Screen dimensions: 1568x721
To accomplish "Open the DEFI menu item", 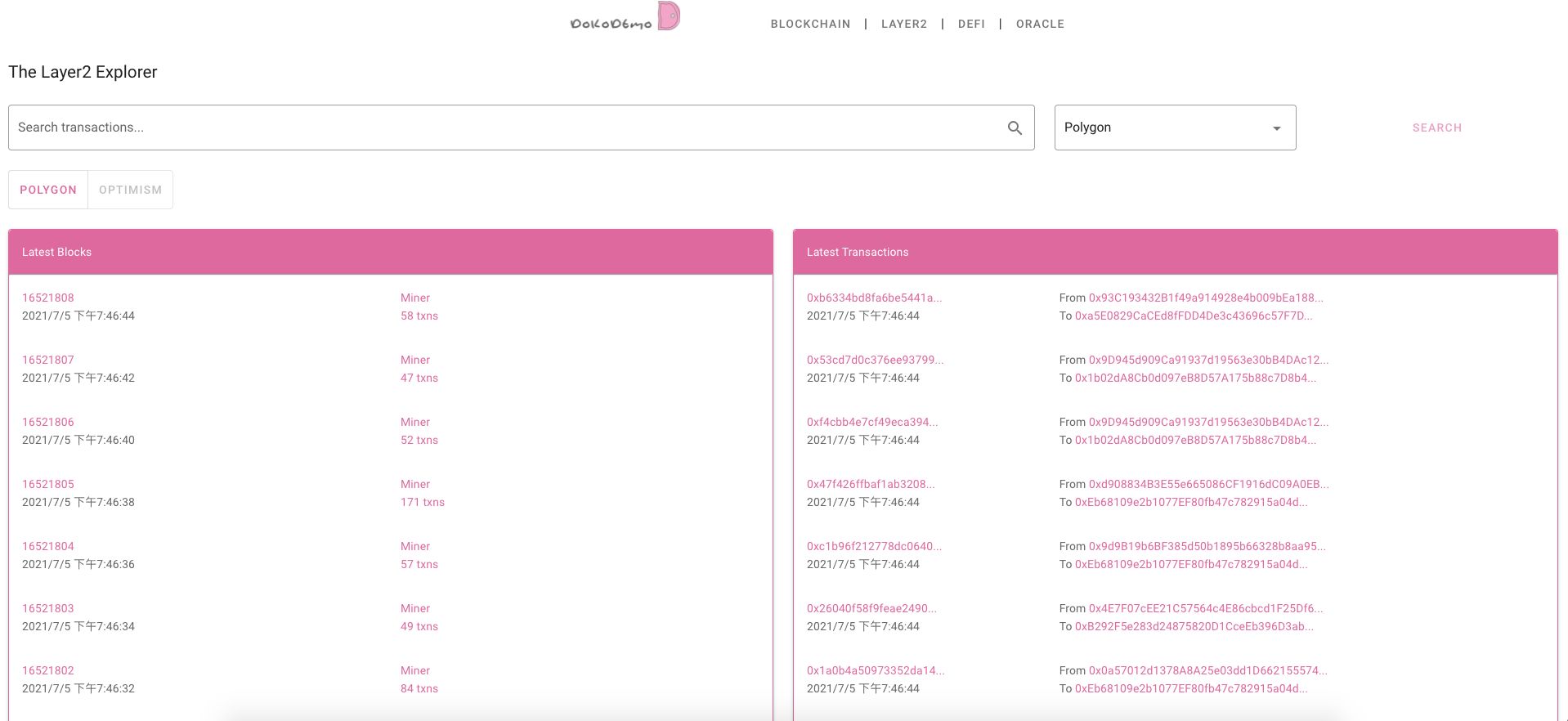I will click(x=971, y=24).
